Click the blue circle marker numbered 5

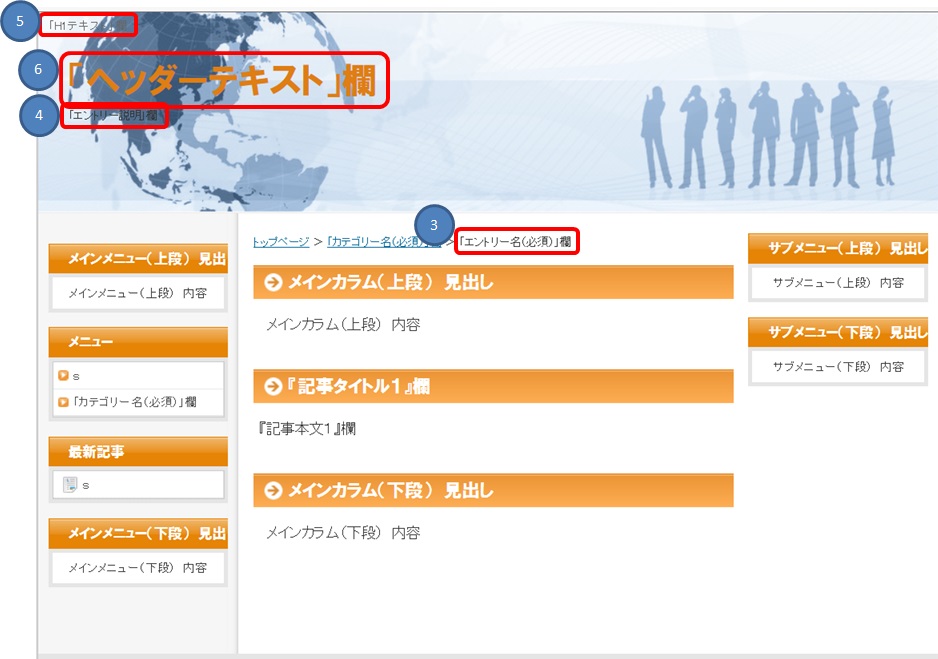click(20, 22)
